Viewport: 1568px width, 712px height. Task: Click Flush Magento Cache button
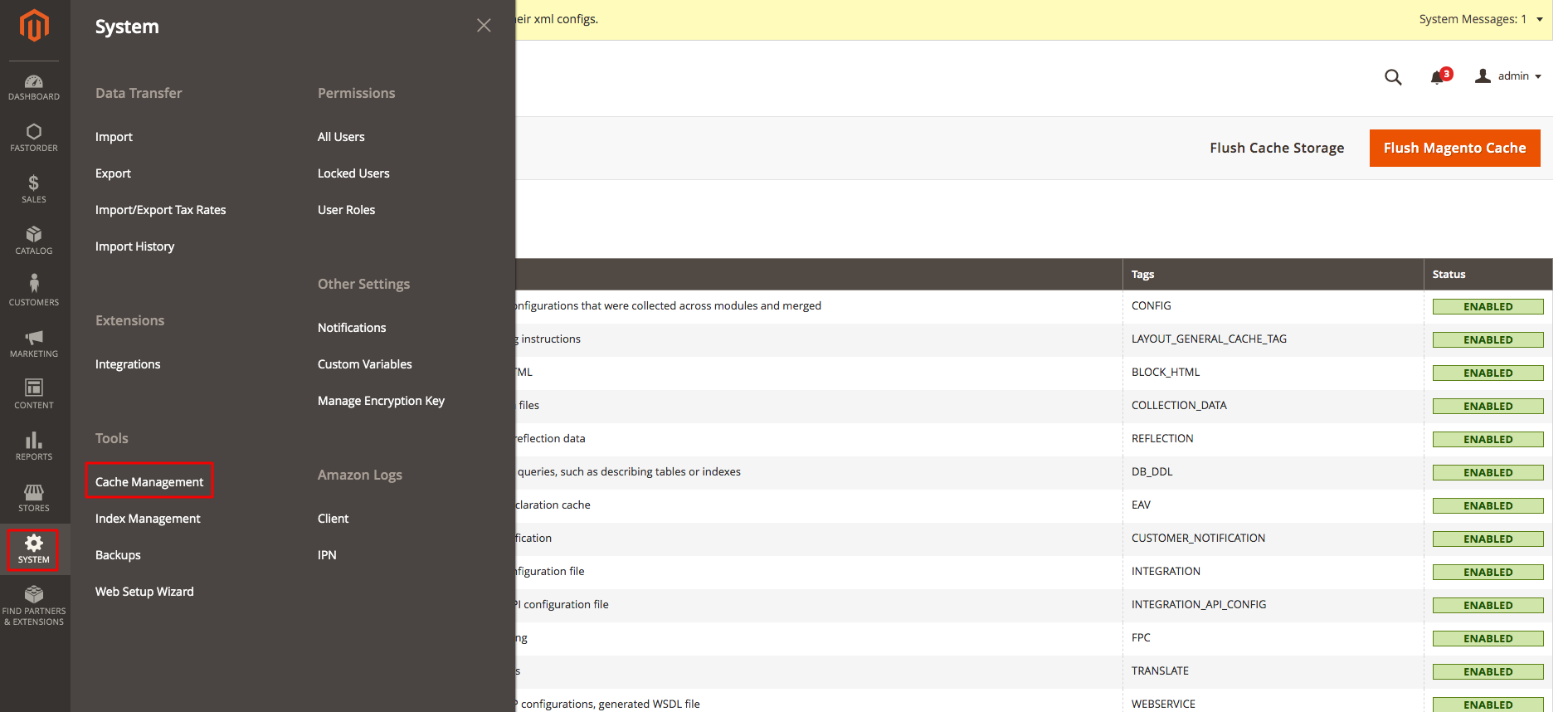coord(1454,148)
